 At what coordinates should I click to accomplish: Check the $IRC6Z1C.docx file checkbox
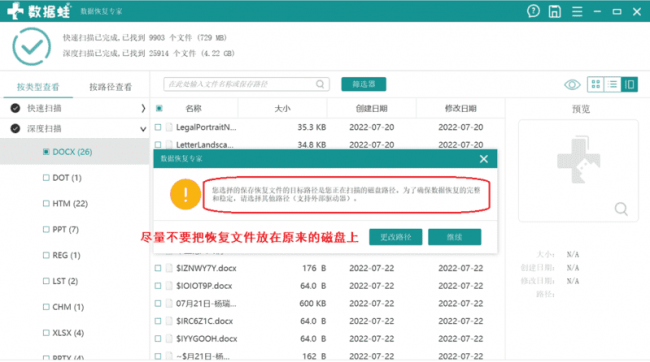(158, 321)
